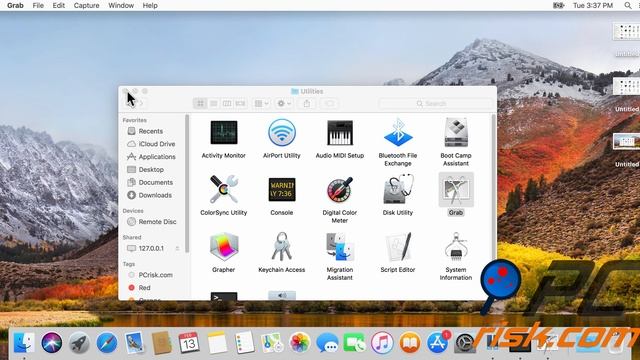The image size is (640, 360).
Task: Select the Grab app icon
Action: (456, 189)
